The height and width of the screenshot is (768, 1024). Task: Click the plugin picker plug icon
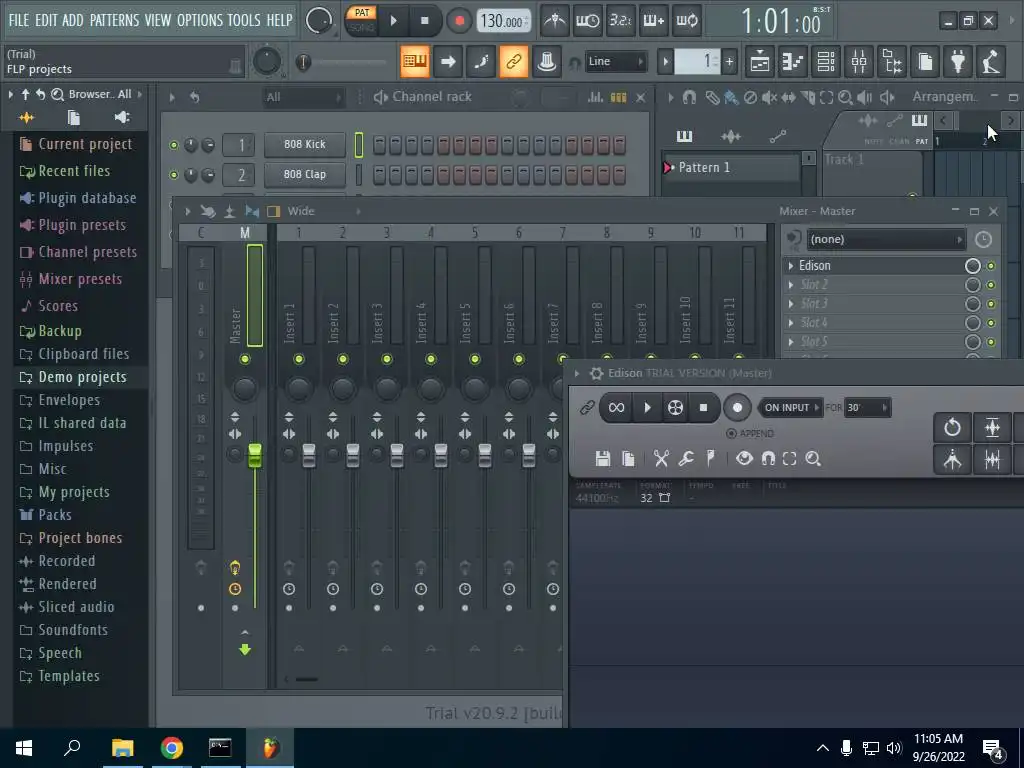pyautogui.click(x=958, y=62)
